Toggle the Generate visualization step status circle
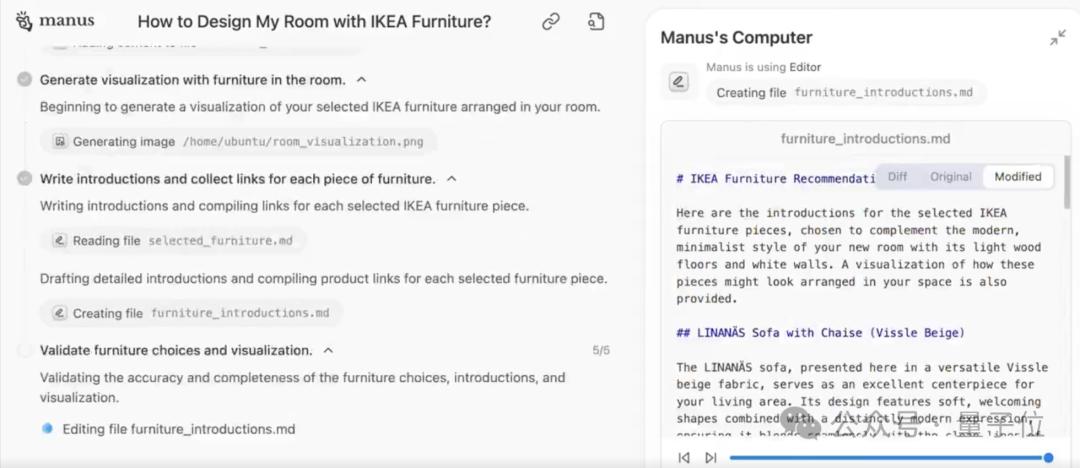This screenshot has width=1080, height=468. tap(25, 79)
